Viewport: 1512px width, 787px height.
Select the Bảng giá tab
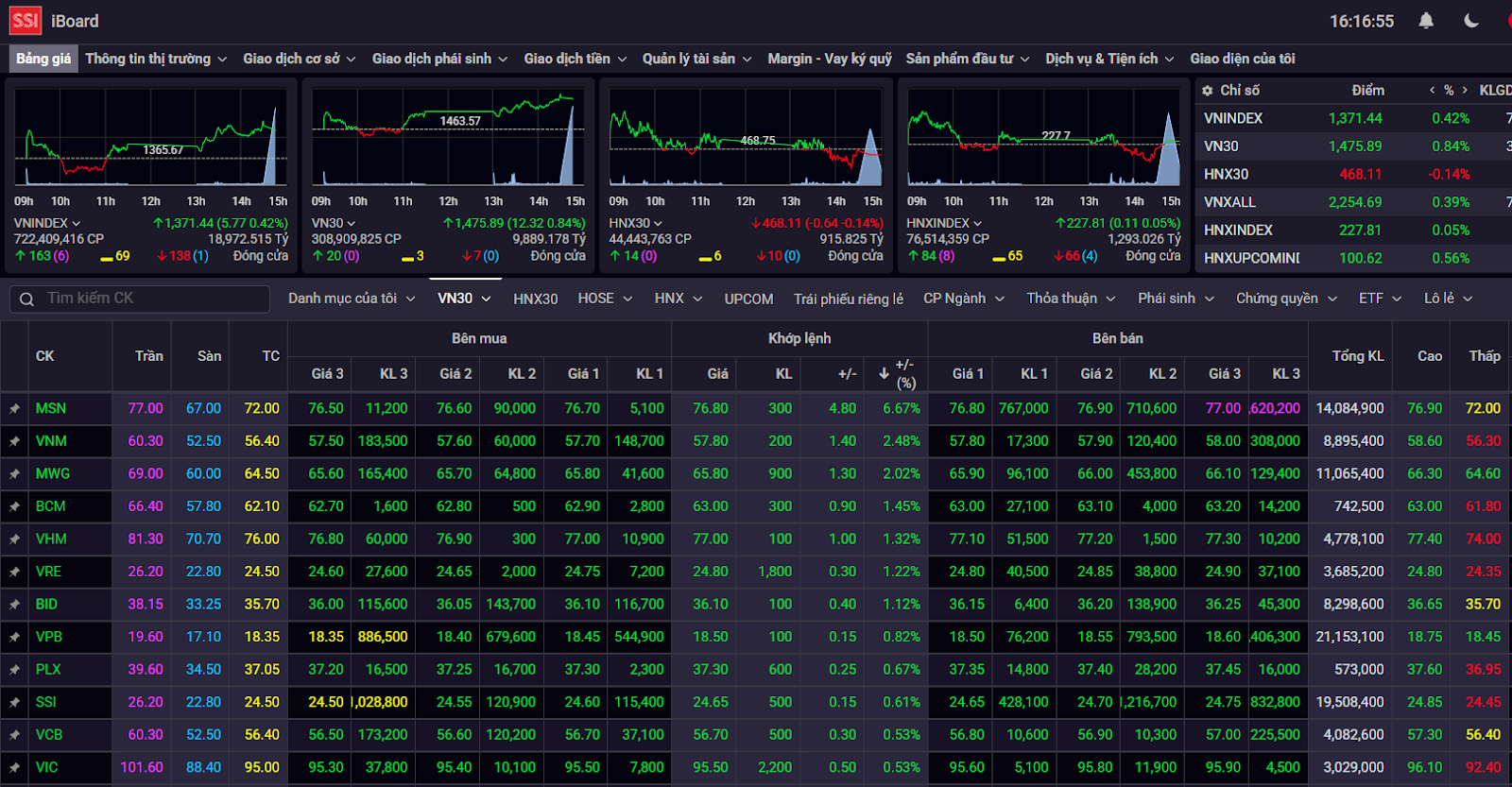pyautogui.click(x=43, y=59)
